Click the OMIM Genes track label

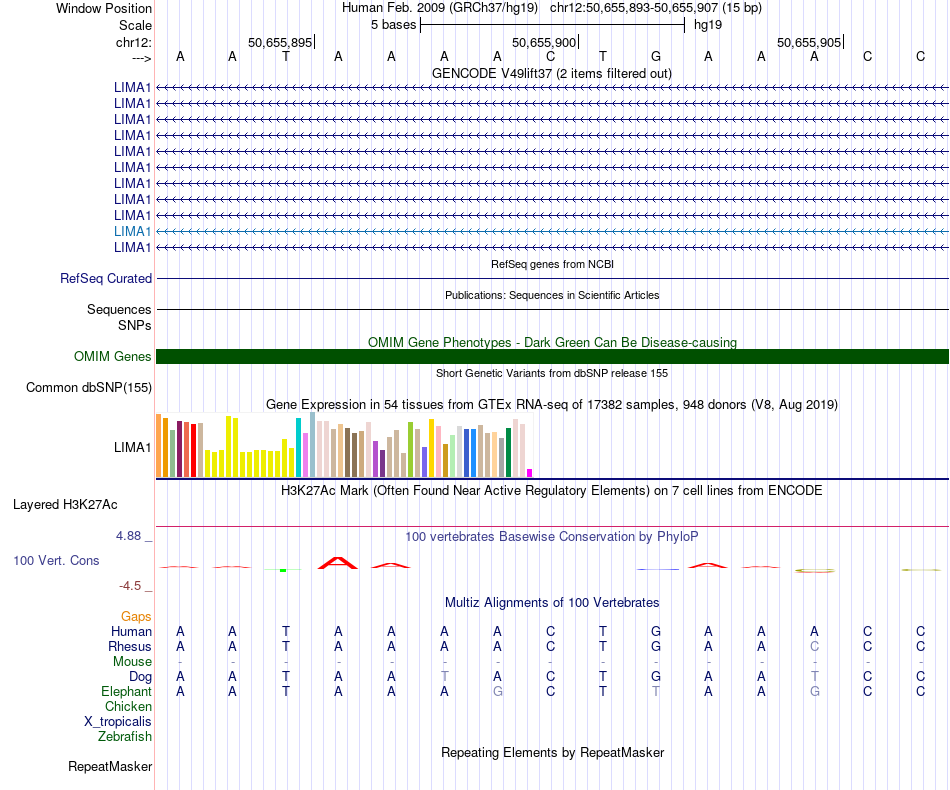click(112, 356)
